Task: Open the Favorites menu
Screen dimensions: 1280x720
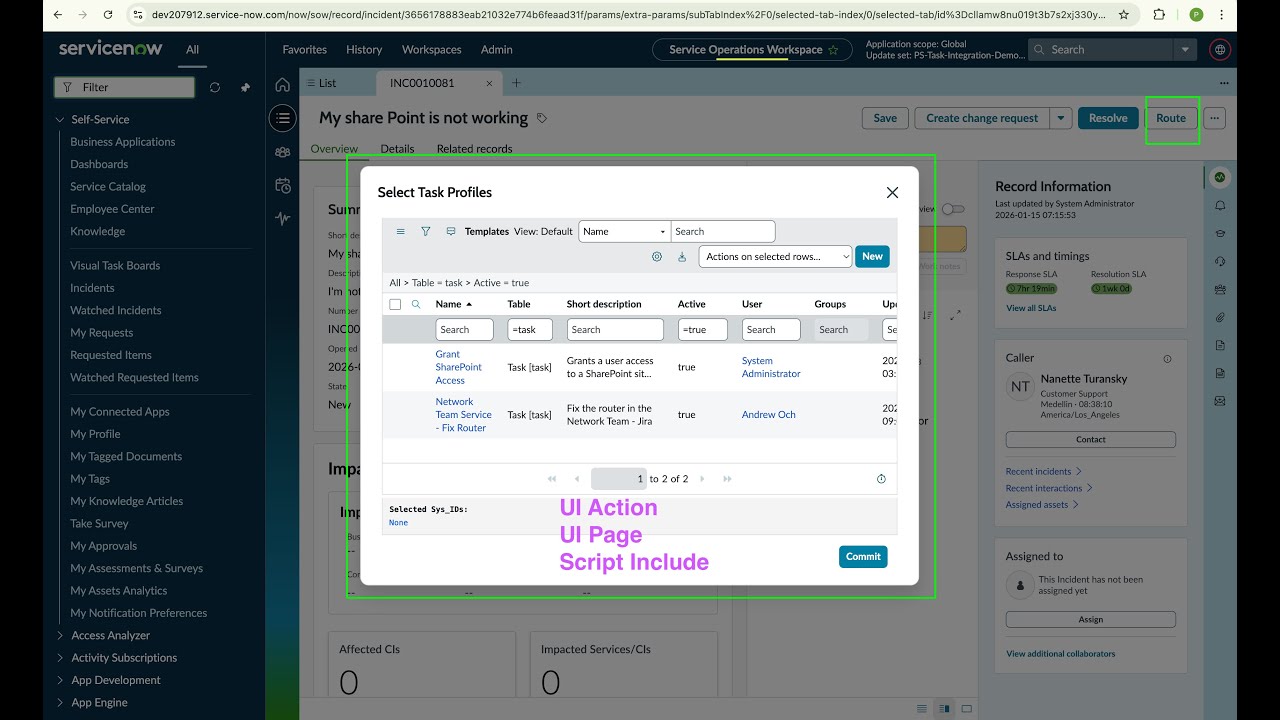Action: (304, 49)
